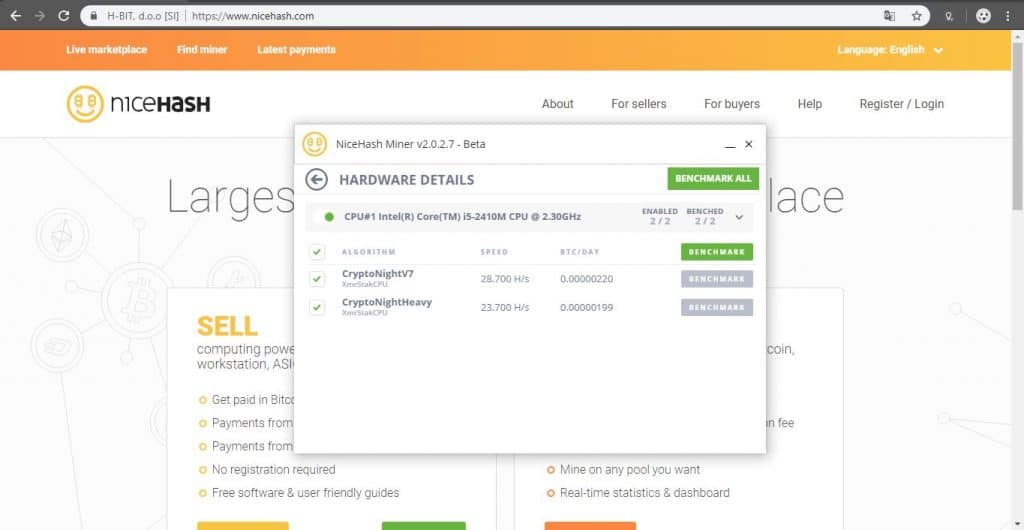
Task: Click the SPEED column header
Action: point(494,252)
